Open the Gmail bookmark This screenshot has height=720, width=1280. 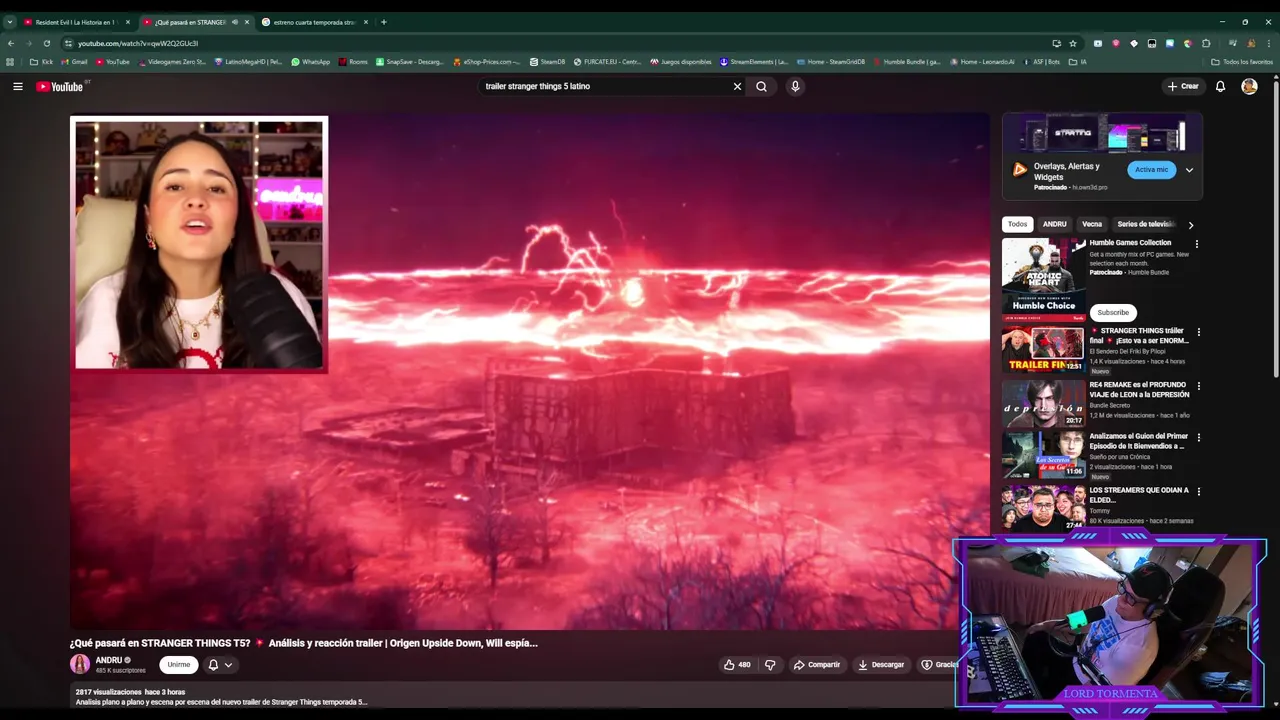click(74, 62)
